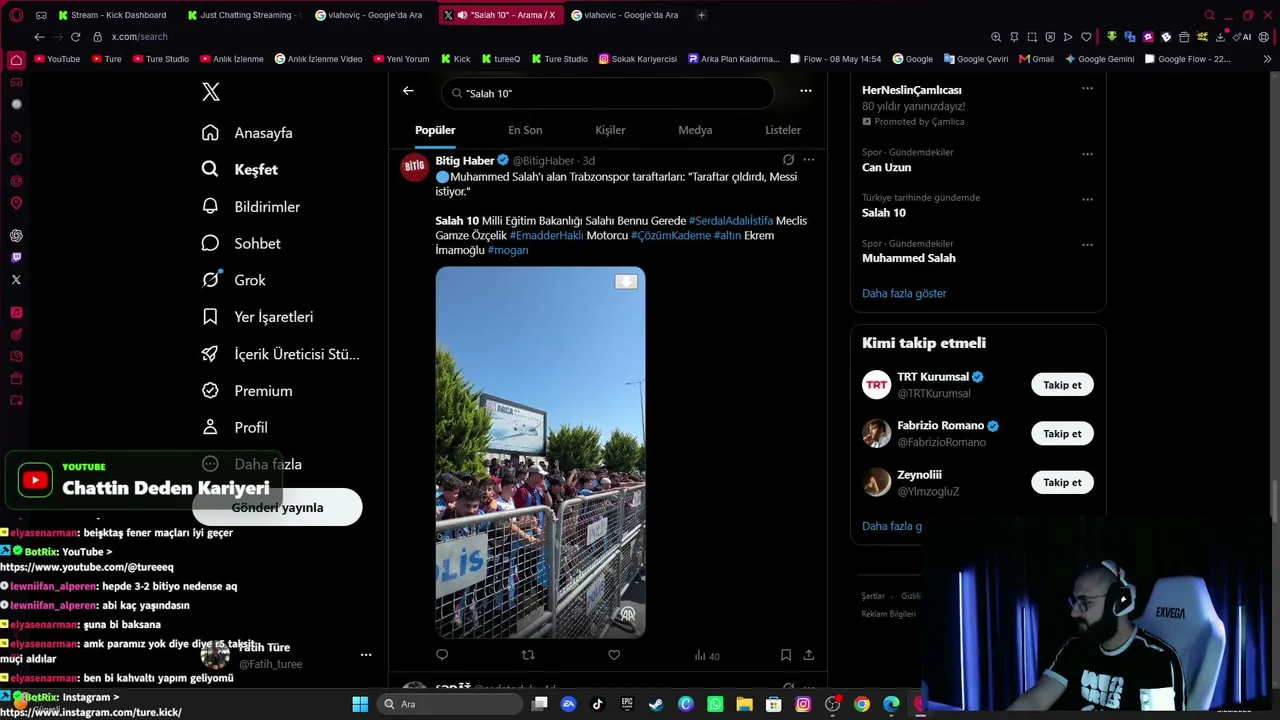Viewport: 1280px width, 720px height.
Task: Follow Fabrizio Romano with Takip et
Action: [1062, 434]
